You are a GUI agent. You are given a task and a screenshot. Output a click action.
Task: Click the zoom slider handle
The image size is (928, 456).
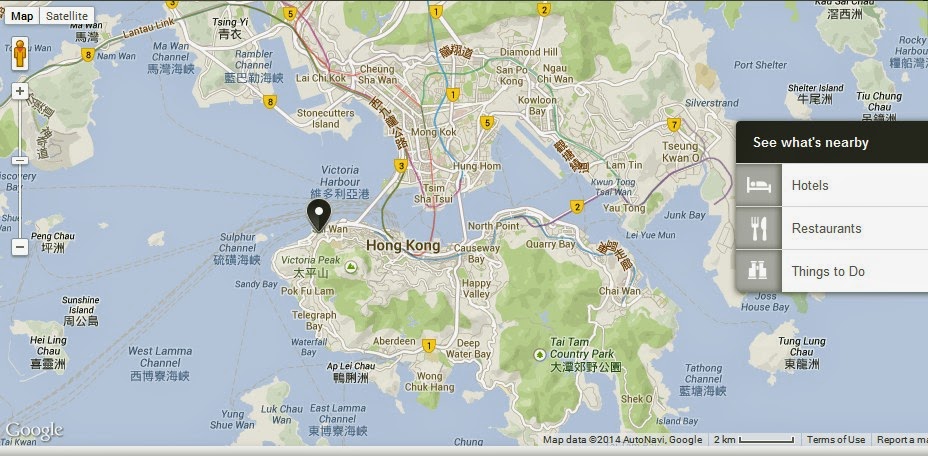point(20,160)
